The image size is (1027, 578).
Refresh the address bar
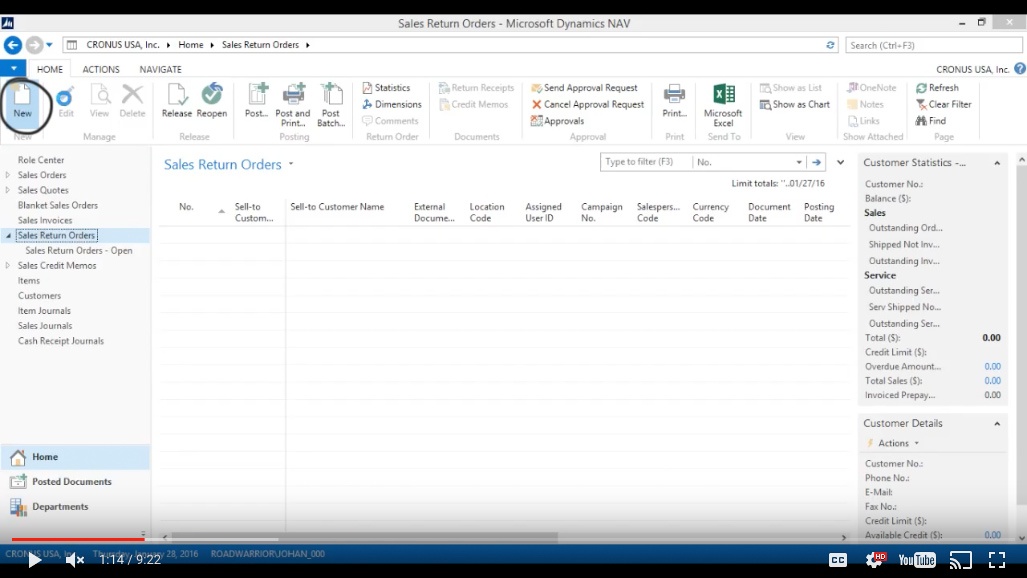pyautogui.click(x=830, y=45)
